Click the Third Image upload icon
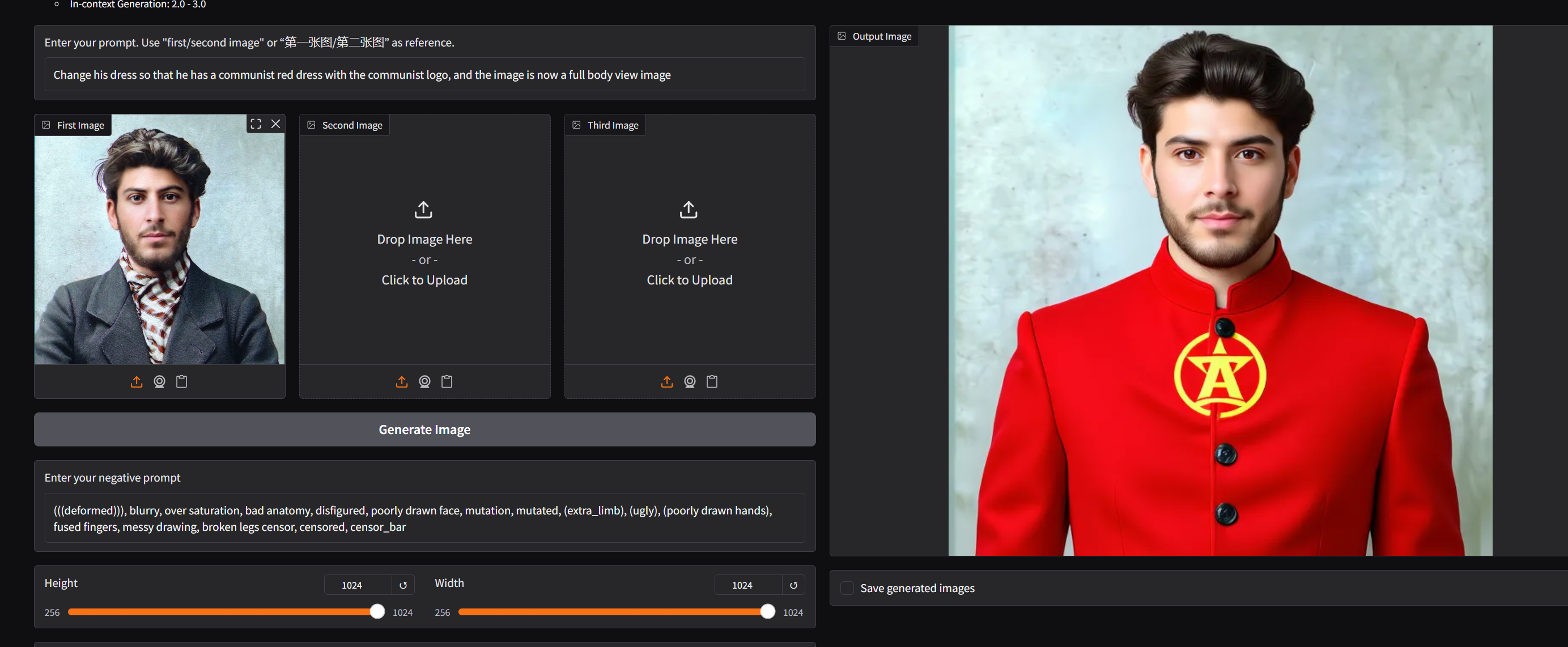This screenshot has width=1568, height=647. click(x=667, y=382)
